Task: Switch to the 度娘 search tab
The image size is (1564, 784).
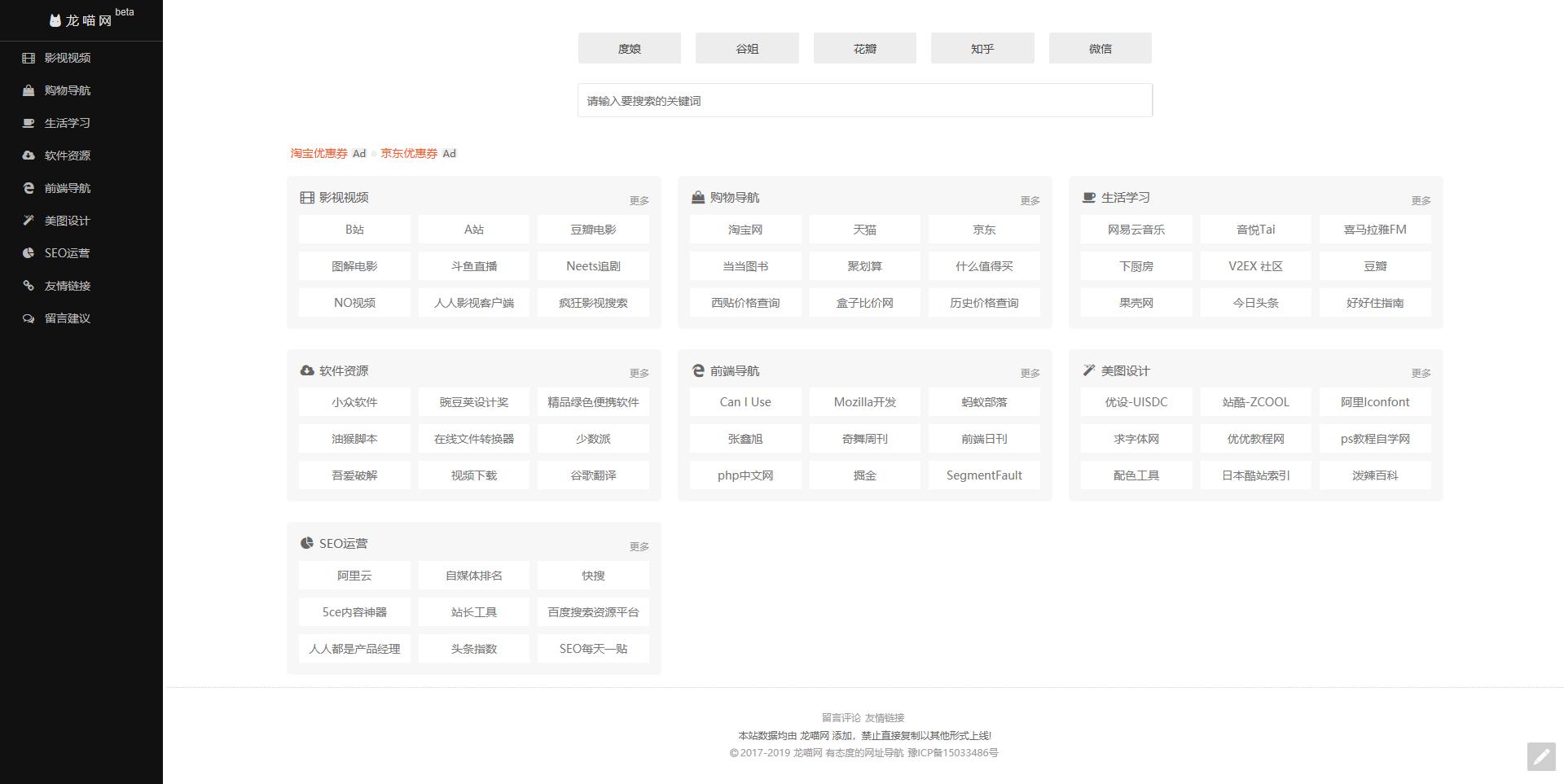Action: [x=629, y=48]
